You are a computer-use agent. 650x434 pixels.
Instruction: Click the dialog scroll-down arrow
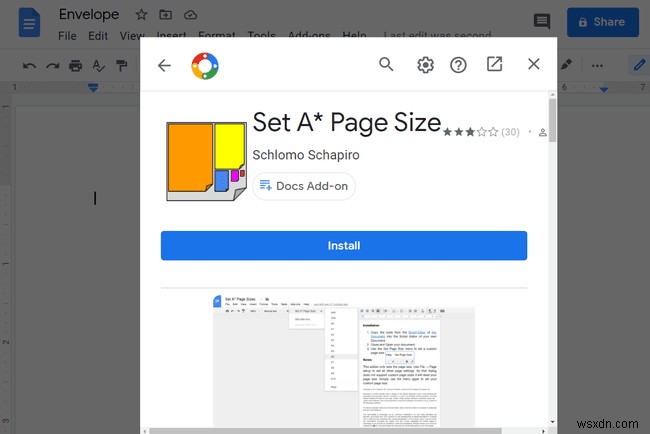pos(552,422)
